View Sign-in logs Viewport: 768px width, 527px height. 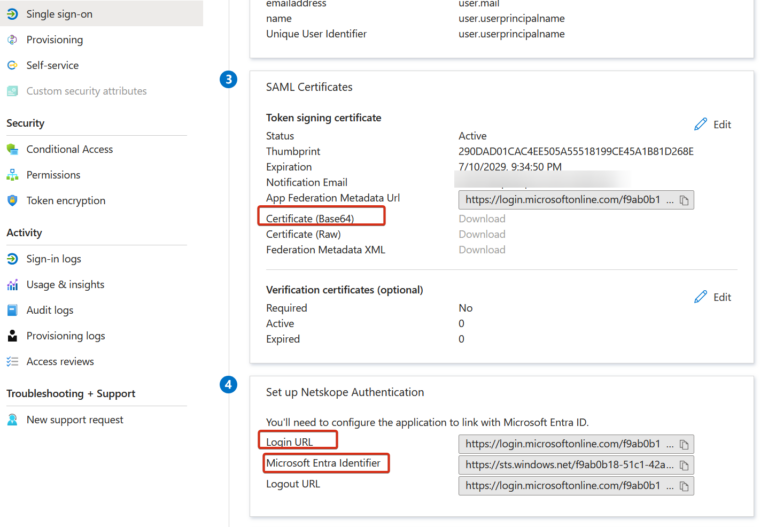(54, 259)
